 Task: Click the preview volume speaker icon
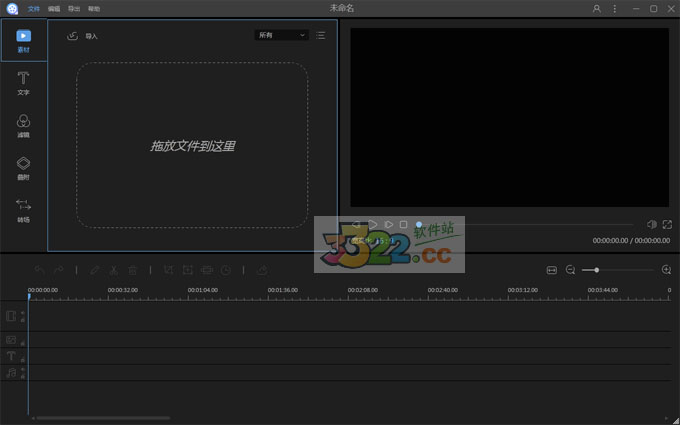tap(651, 224)
